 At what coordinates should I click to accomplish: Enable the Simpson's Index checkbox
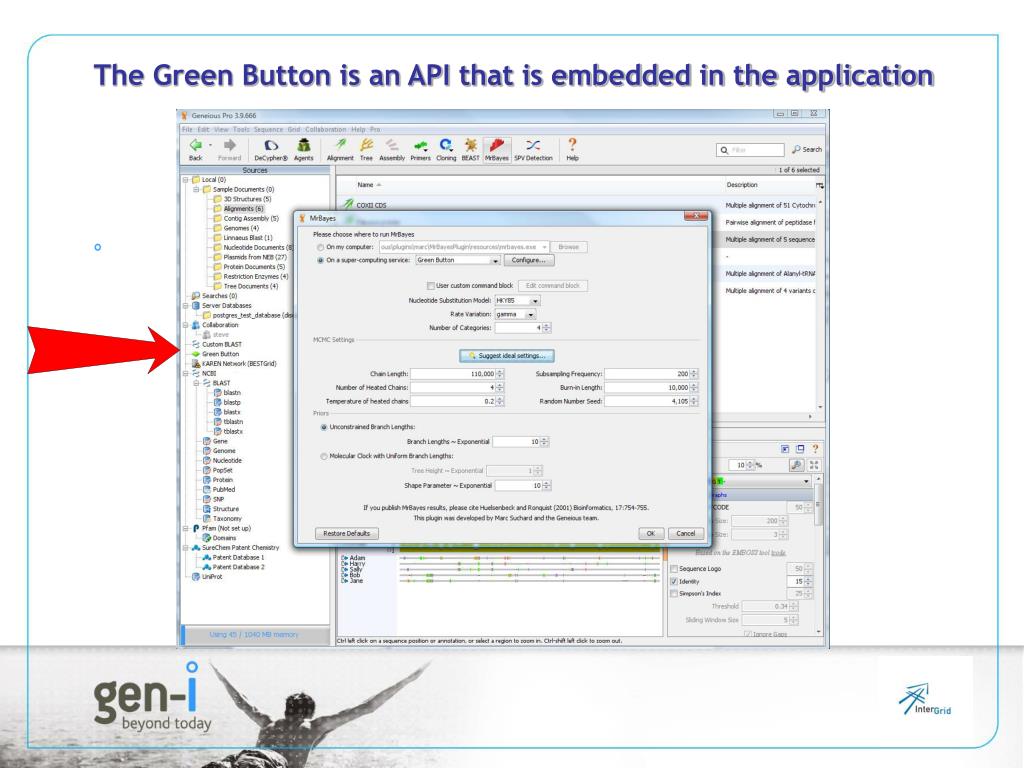[x=674, y=594]
